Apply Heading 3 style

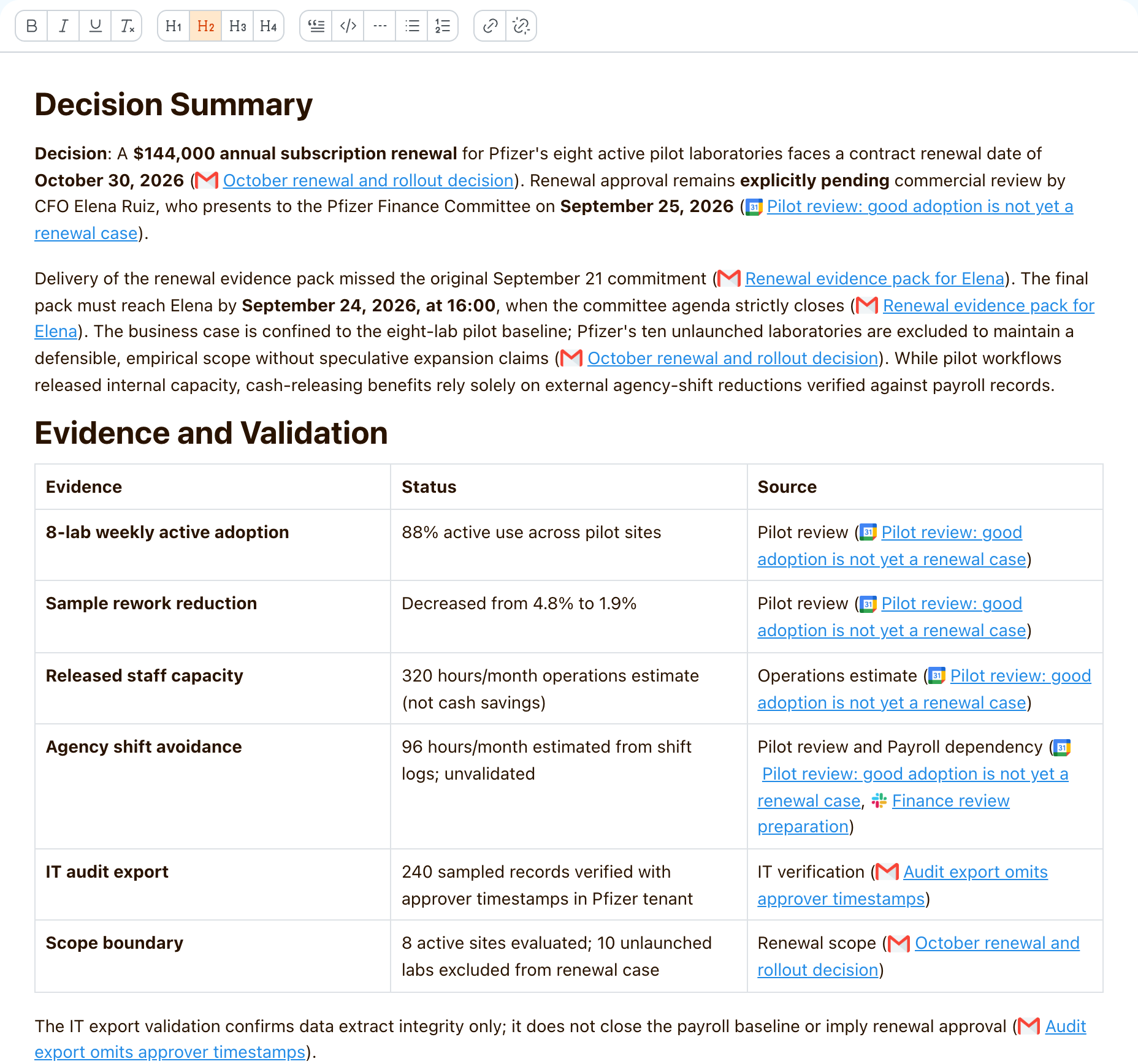click(x=237, y=26)
